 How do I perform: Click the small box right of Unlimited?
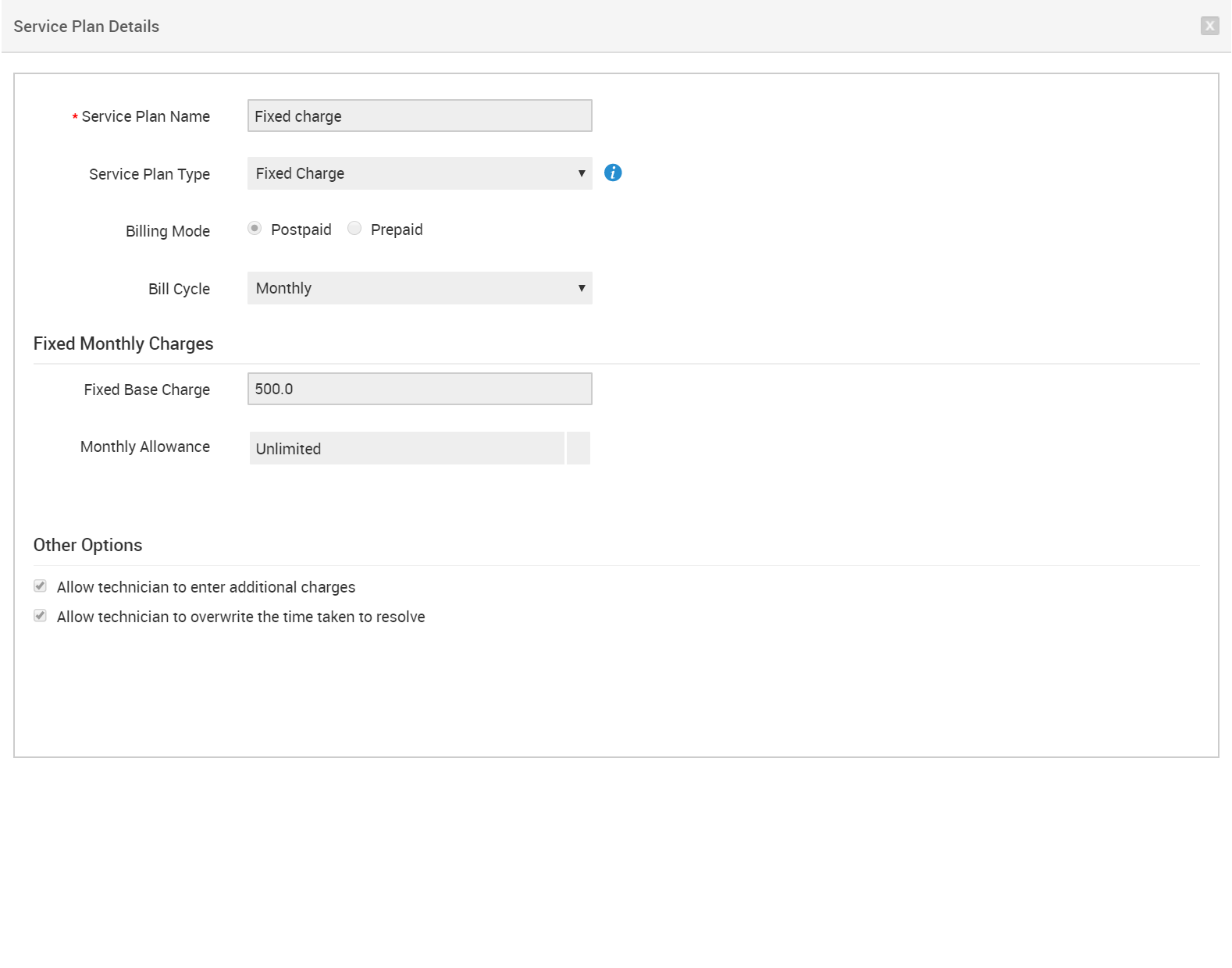(x=579, y=448)
